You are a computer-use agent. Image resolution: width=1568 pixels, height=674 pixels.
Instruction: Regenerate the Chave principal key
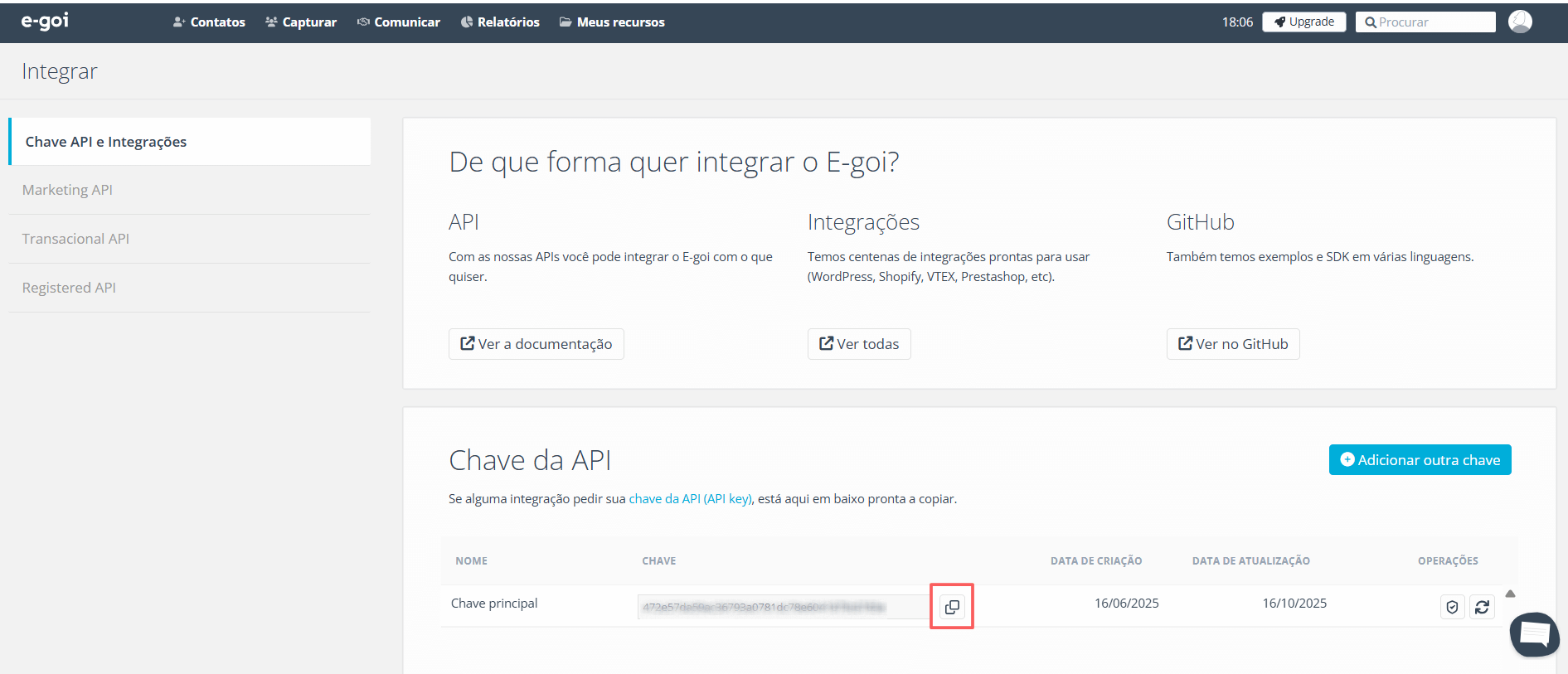pyautogui.click(x=1482, y=607)
